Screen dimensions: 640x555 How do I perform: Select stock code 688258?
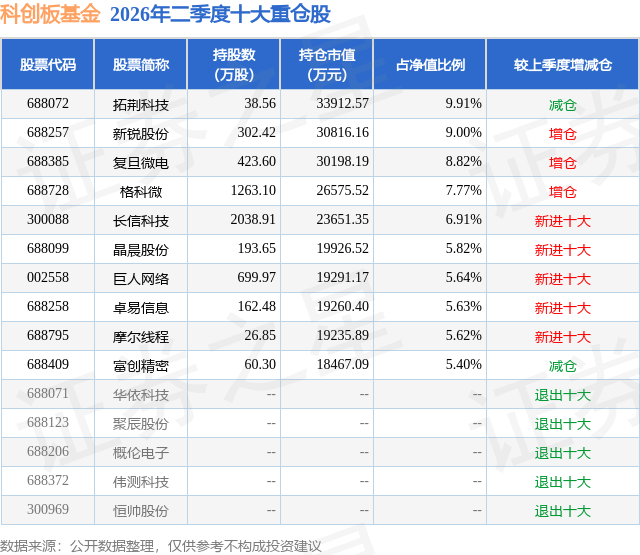(48, 306)
